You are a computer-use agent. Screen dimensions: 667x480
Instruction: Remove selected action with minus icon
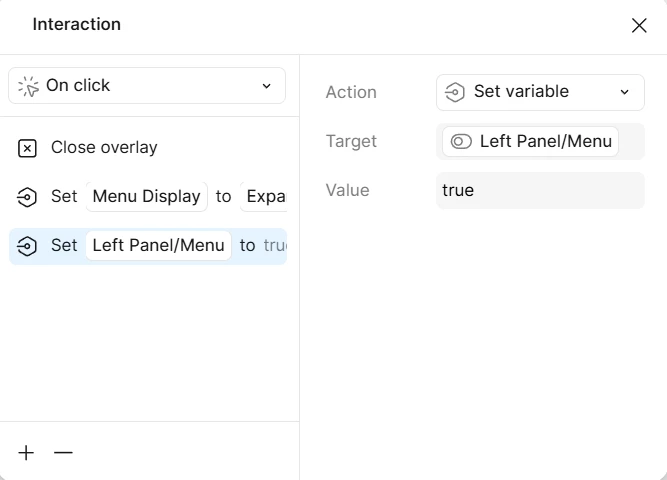[x=63, y=453]
